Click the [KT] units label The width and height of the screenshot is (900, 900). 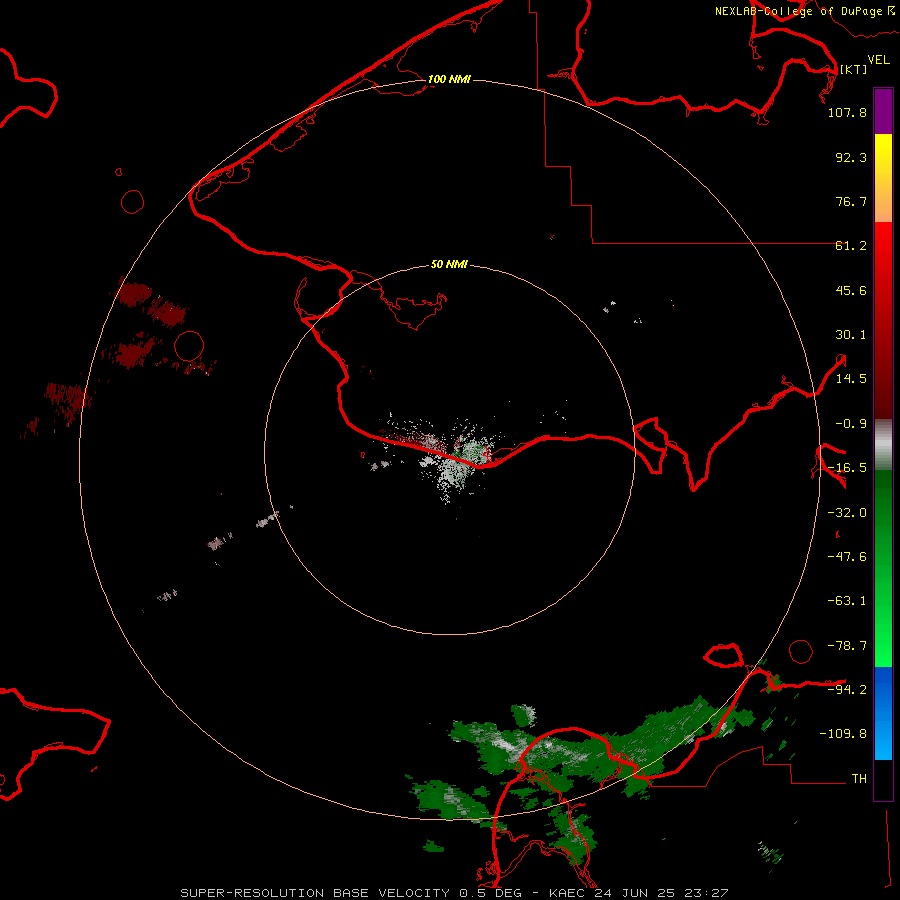853,69
